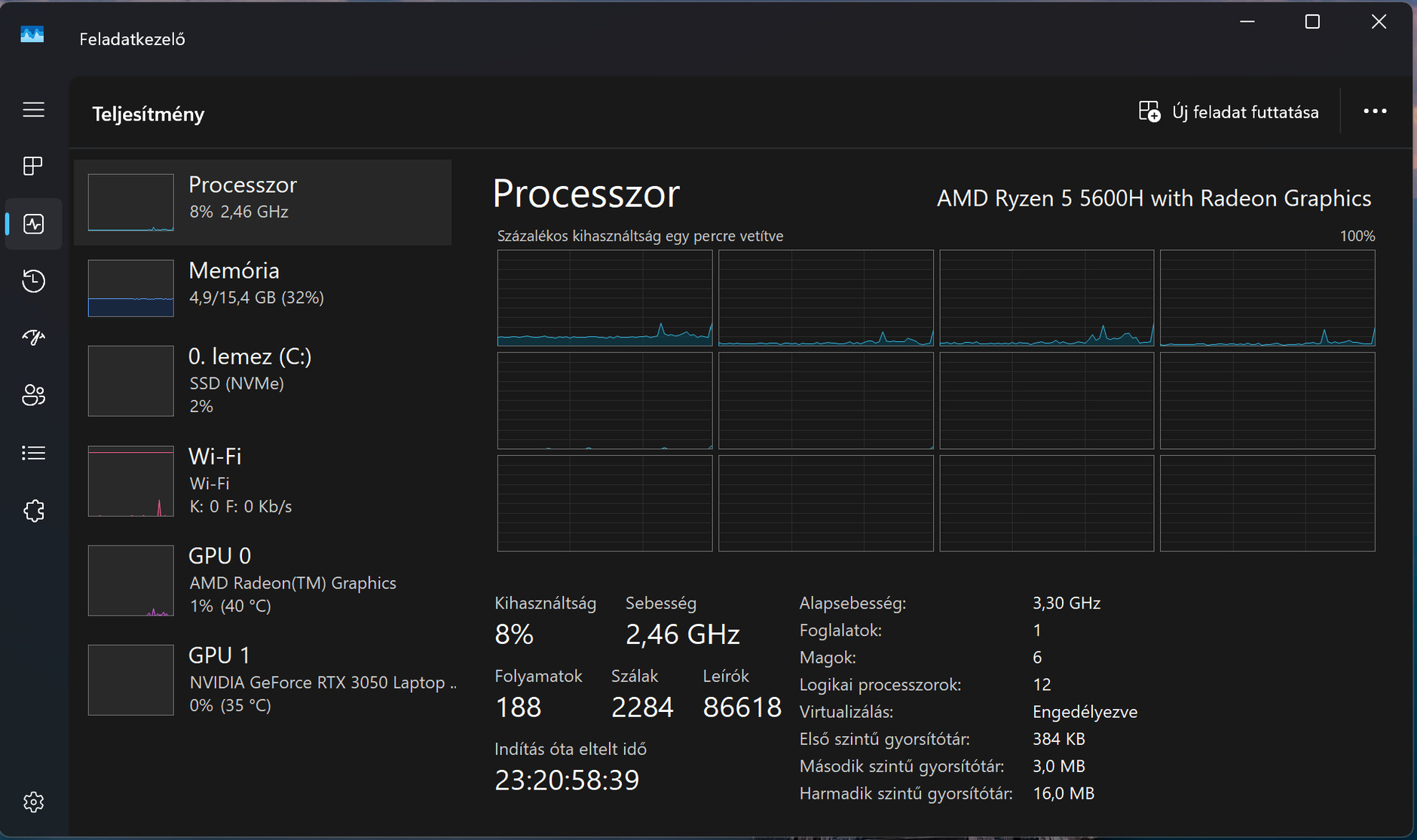The height and width of the screenshot is (840, 1417).
Task: Open the Services puzzle icon
Action: click(33, 511)
